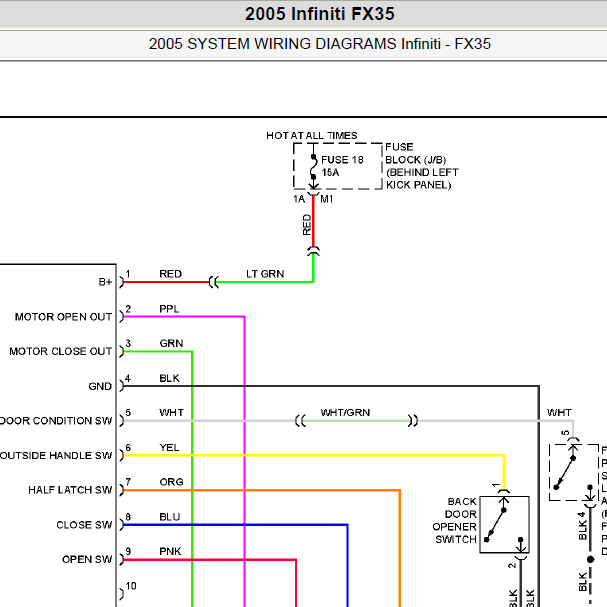The width and height of the screenshot is (607, 607).
Task: Click the 'WHT/GRN' wire label
Action: pyautogui.click(x=345, y=412)
